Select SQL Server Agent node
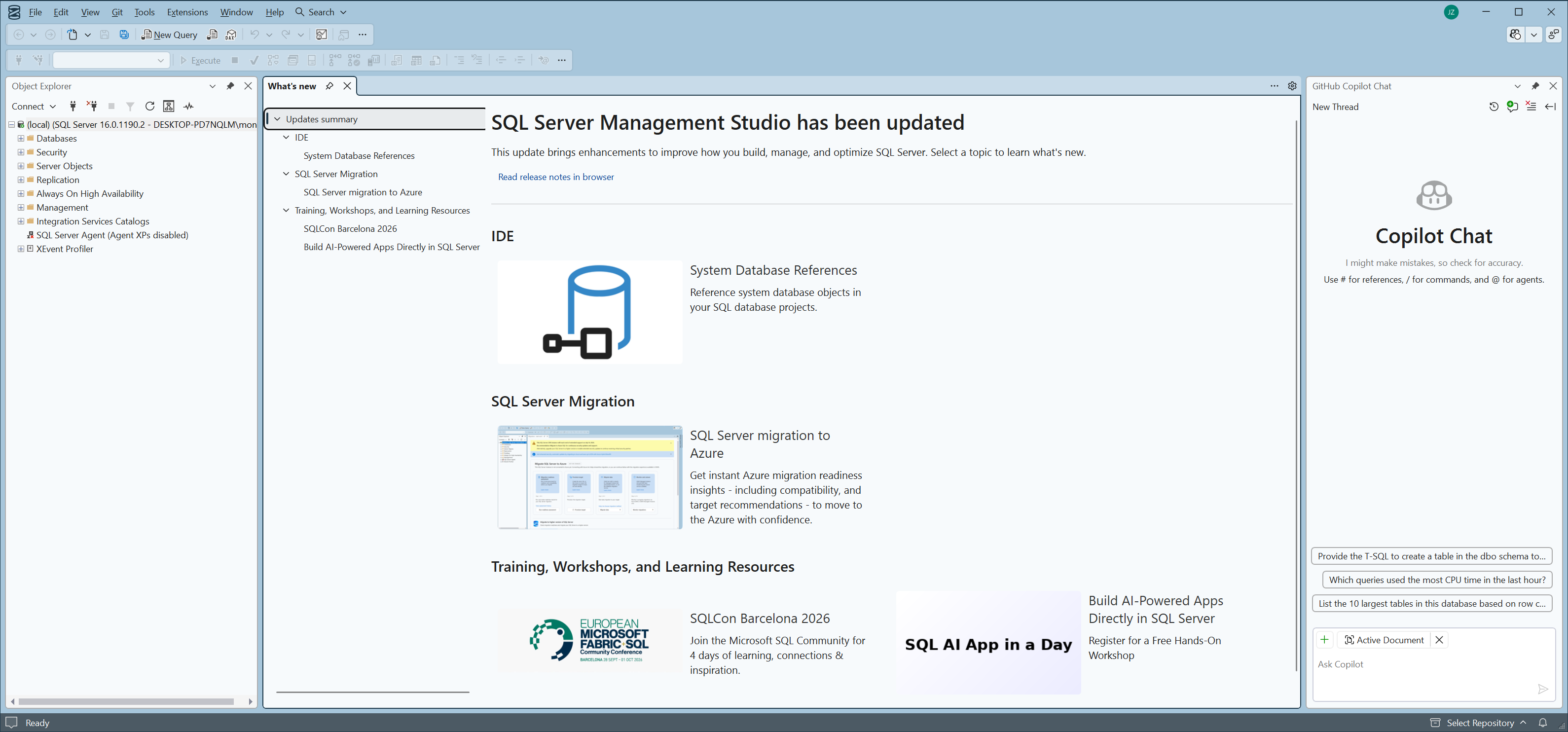This screenshot has width=1568, height=732. 112,235
